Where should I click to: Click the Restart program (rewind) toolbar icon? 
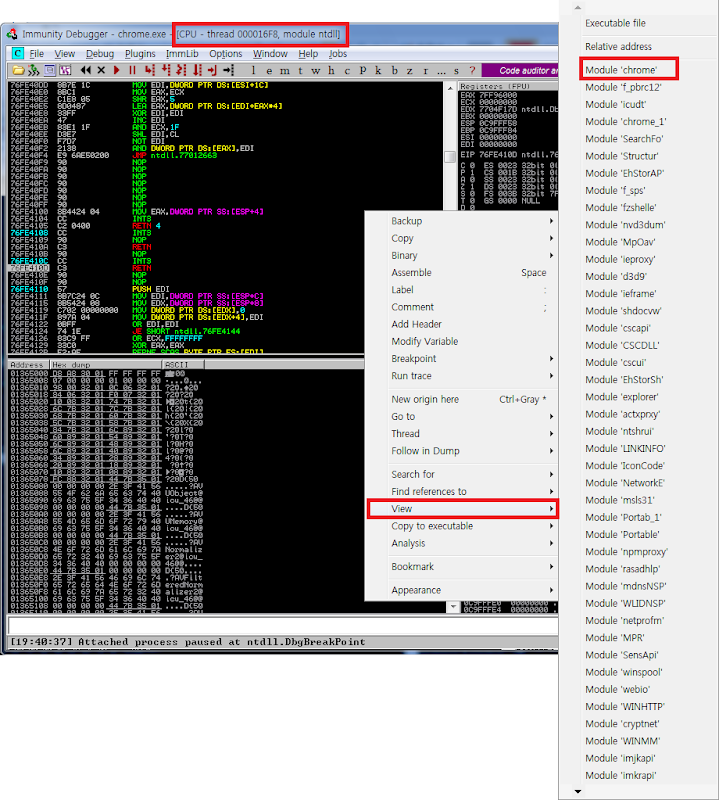85,70
